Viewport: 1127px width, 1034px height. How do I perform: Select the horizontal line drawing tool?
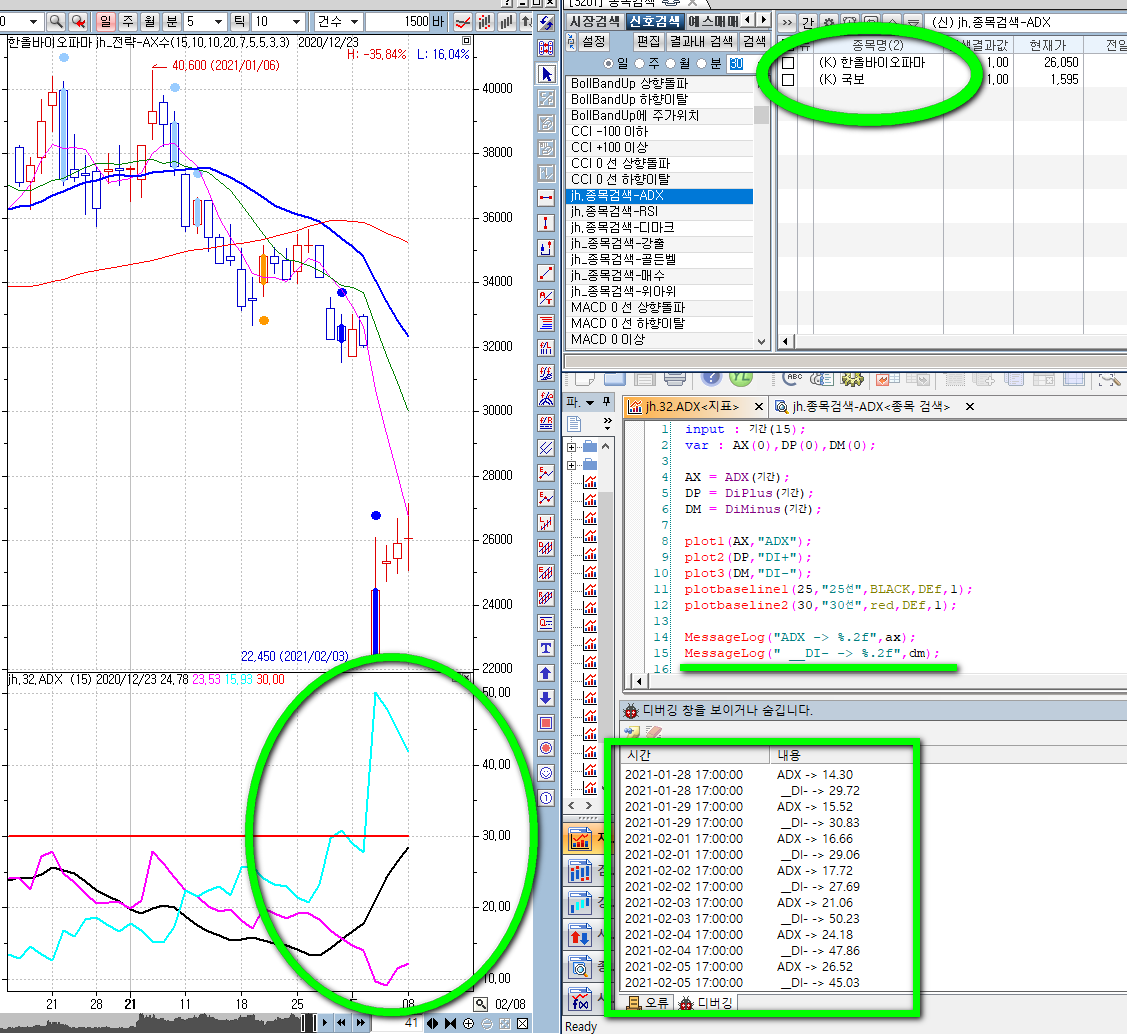tap(546, 198)
